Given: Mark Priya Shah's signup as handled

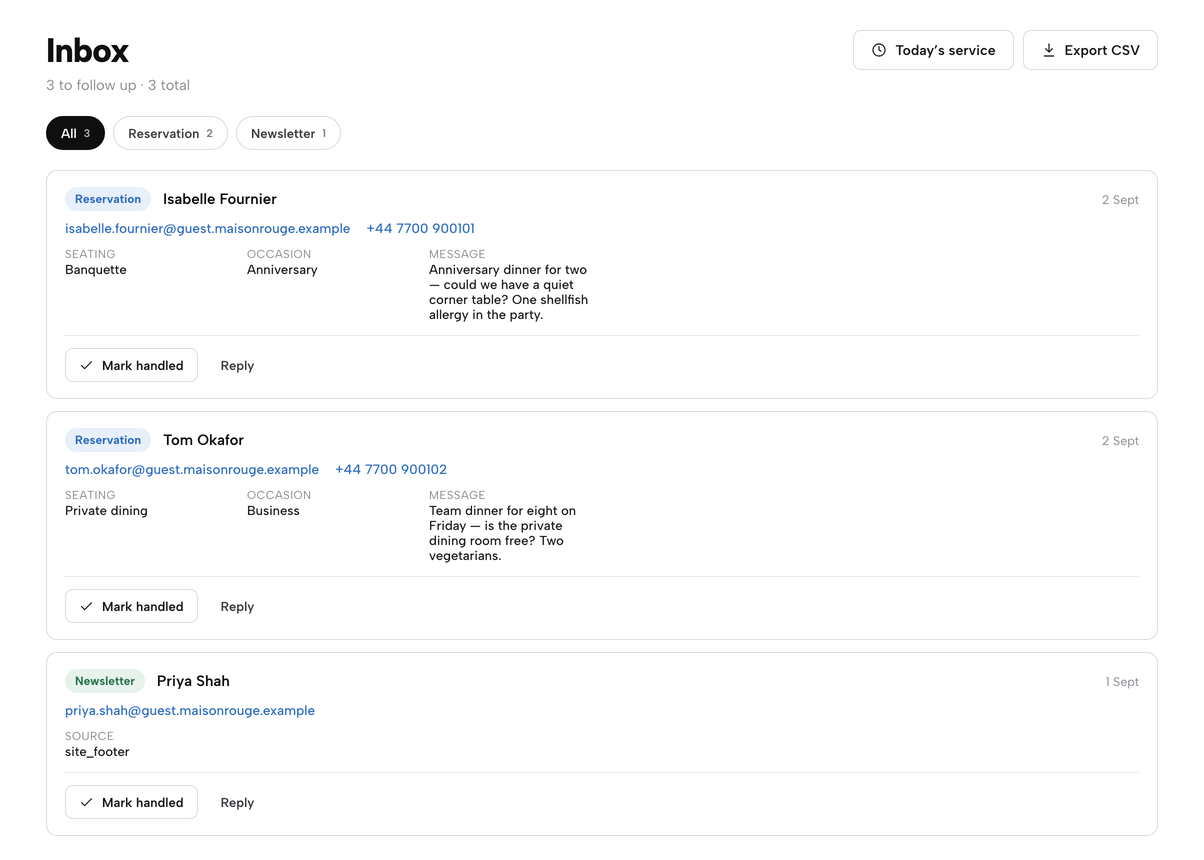Looking at the screenshot, I should 131,803.
